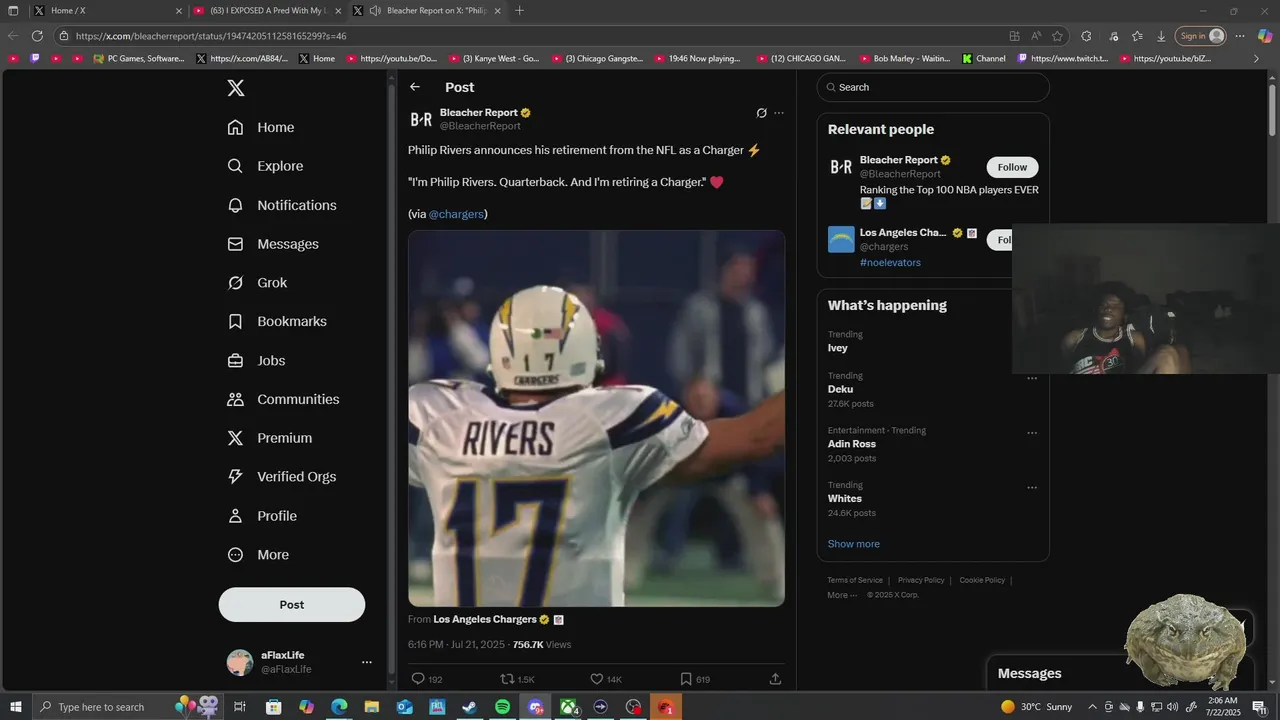Viewport: 1280px width, 720px height.
Task: Expand bookmarks bar overflow chevron
Action: tap(1256, 59)
